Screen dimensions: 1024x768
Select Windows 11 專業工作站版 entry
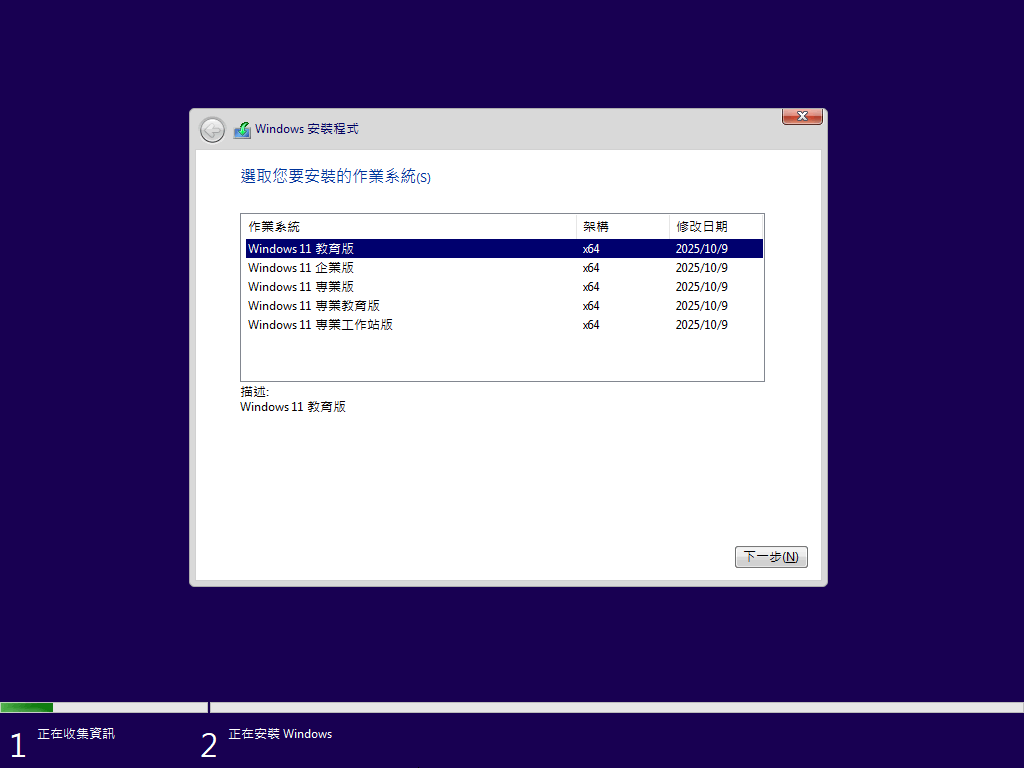click(x=320, y=325)
